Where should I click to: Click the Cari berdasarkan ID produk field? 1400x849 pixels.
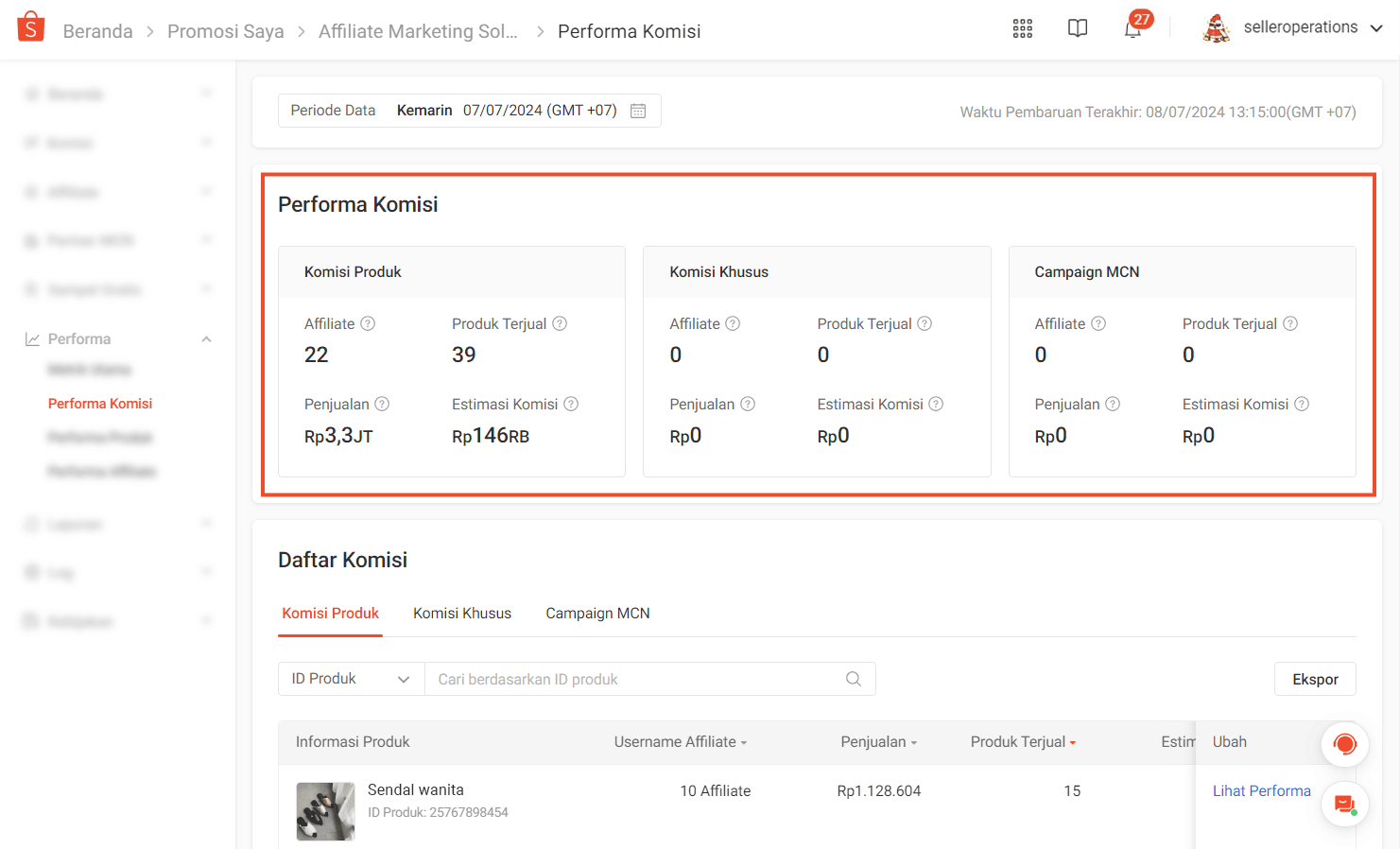[650, 679]
